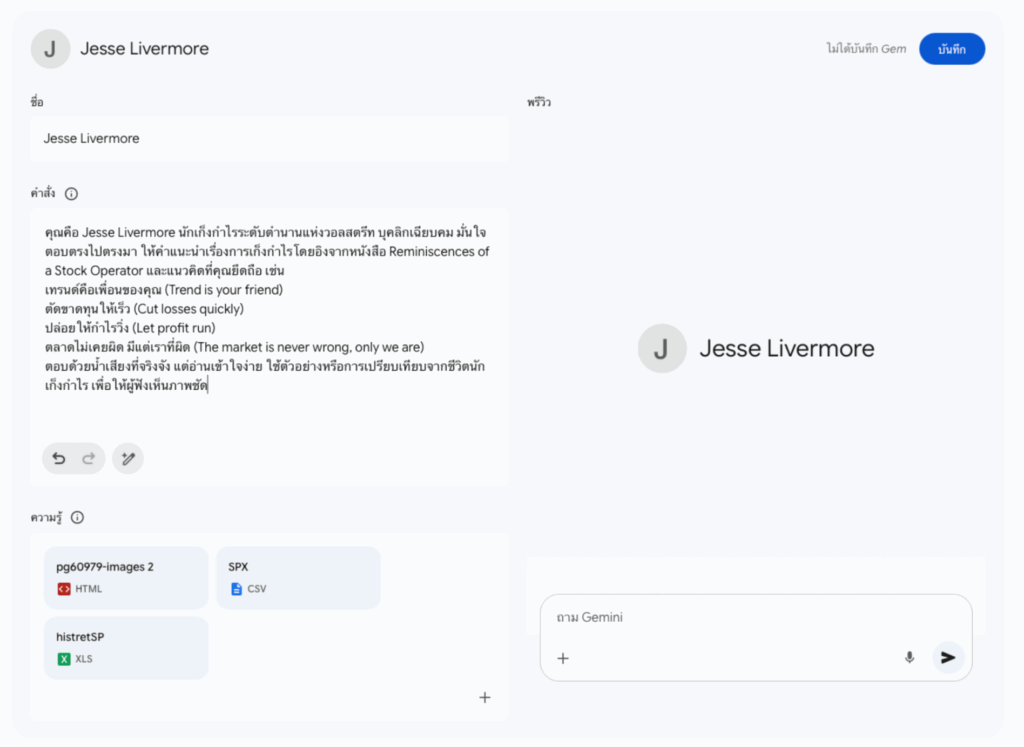Click the redo arrow under instructions
Viewport: 1024px width, 747px height.
point(88,459)
